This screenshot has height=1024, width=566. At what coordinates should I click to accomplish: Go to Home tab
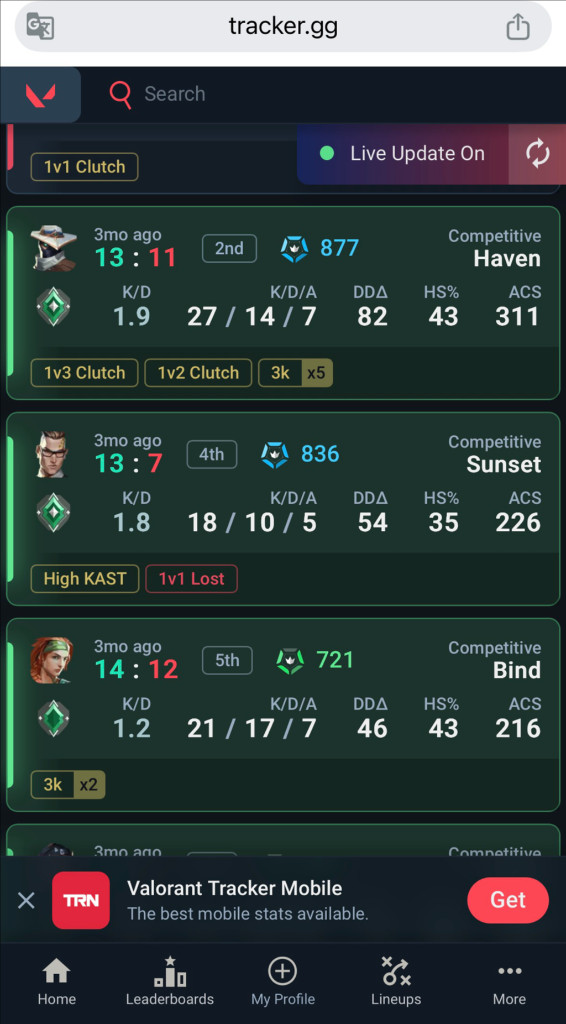point(56,982)
